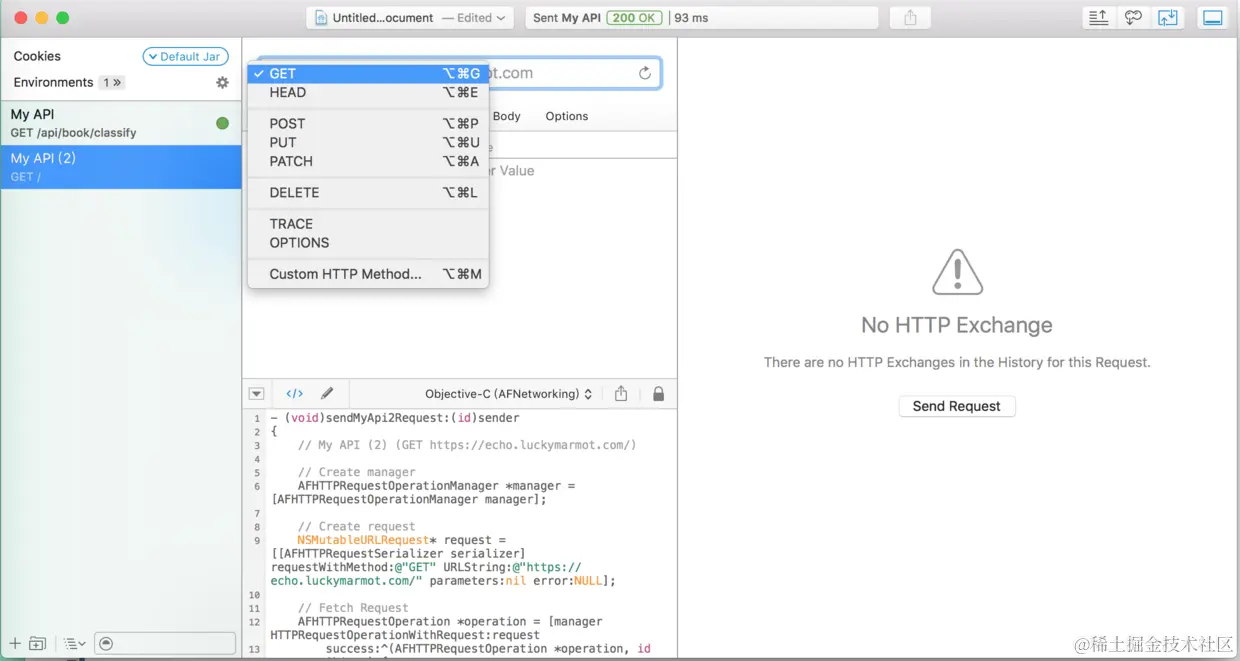Screen dimensions: 1240x661
Task: Click the sort requests toolbar icon
Action: pos(1098,18)
